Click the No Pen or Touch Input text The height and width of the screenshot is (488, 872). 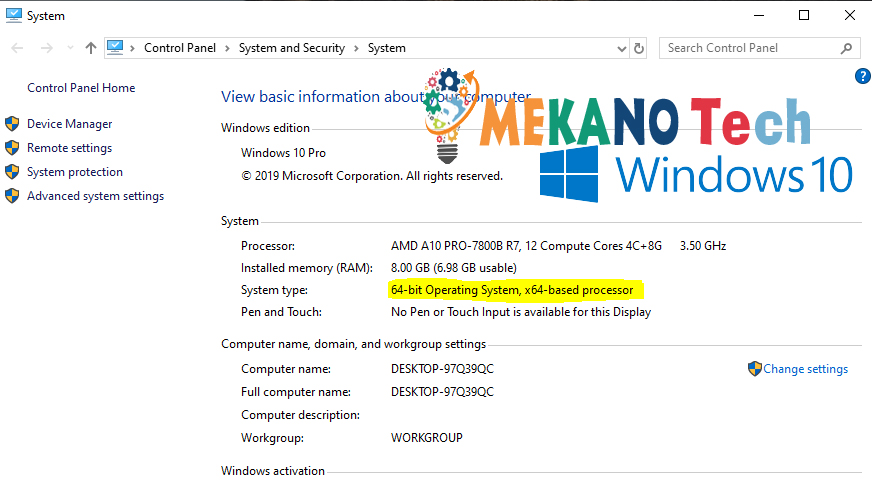(x=521, y=312)
